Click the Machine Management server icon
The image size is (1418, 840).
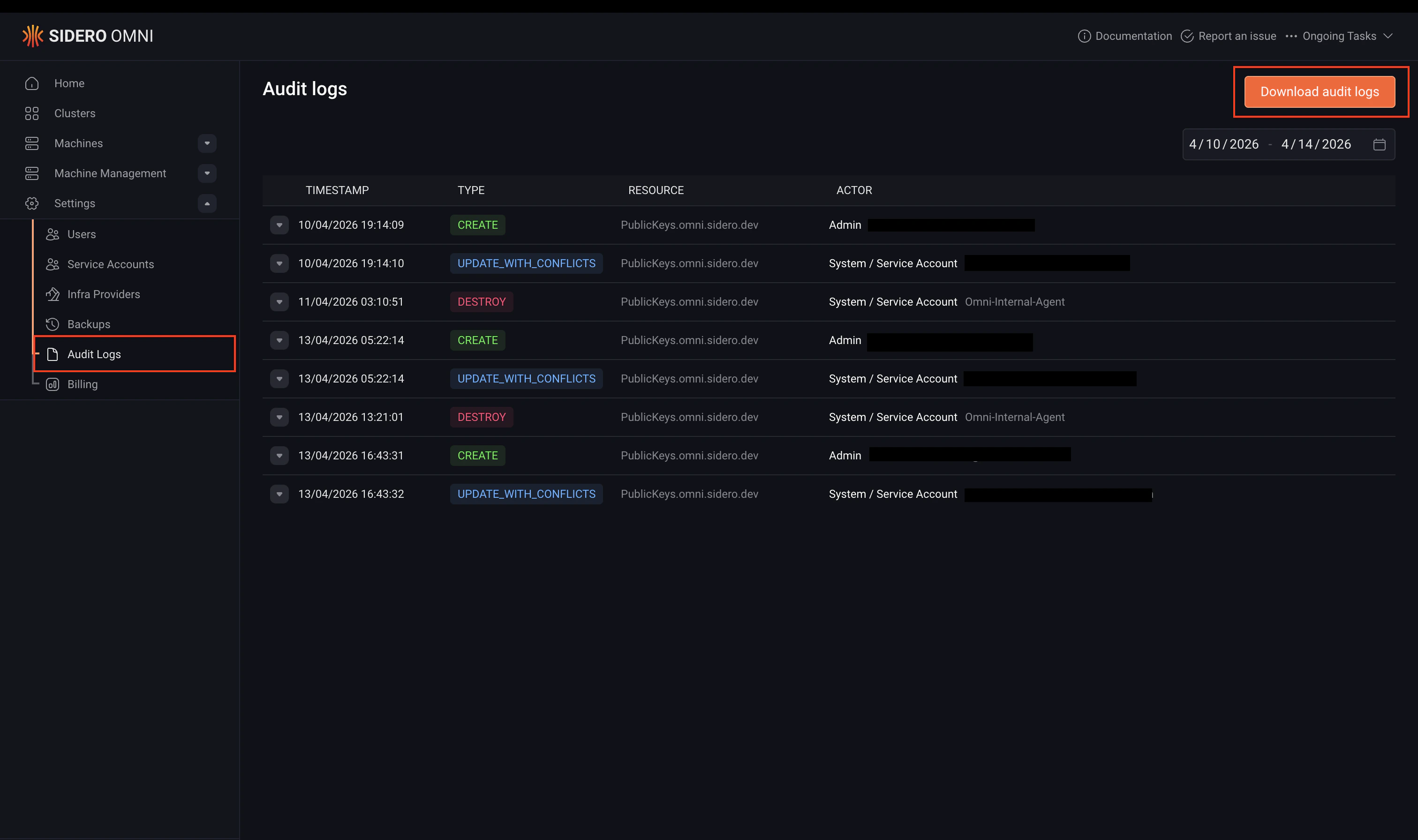32,173
